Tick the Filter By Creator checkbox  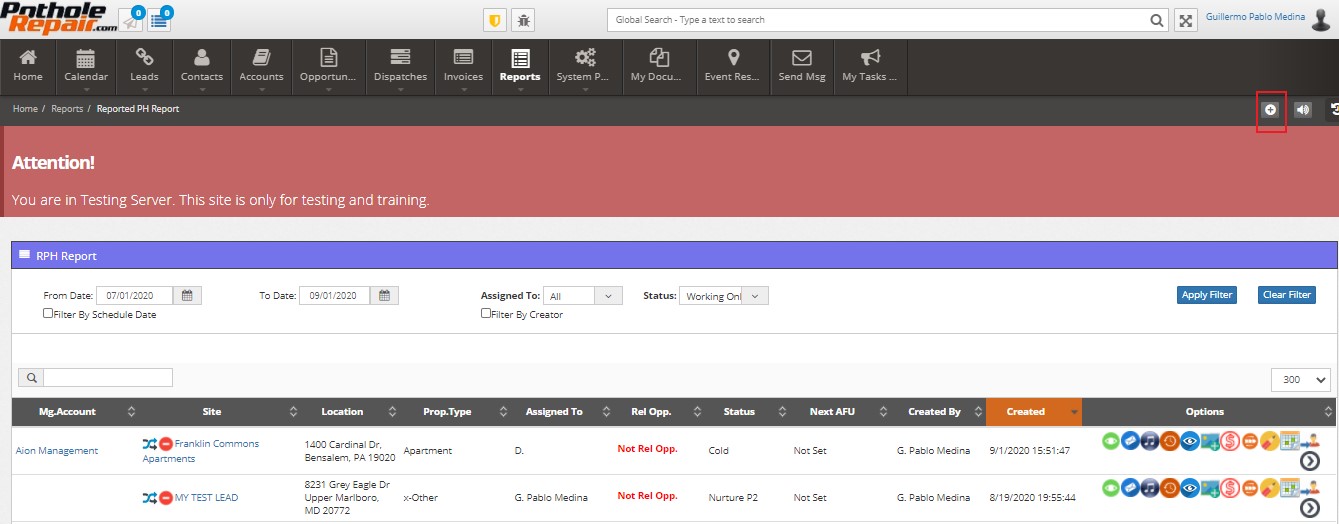(486, 313)
